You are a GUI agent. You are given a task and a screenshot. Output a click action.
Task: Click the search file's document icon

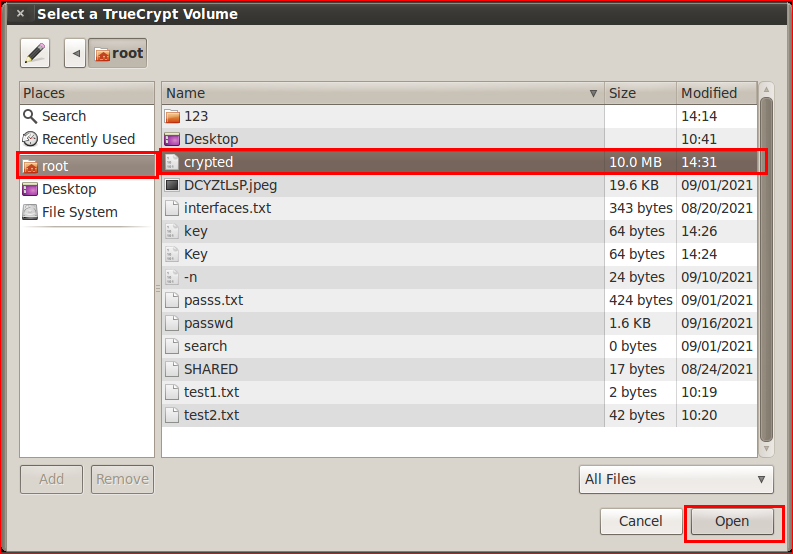(172, 346)
